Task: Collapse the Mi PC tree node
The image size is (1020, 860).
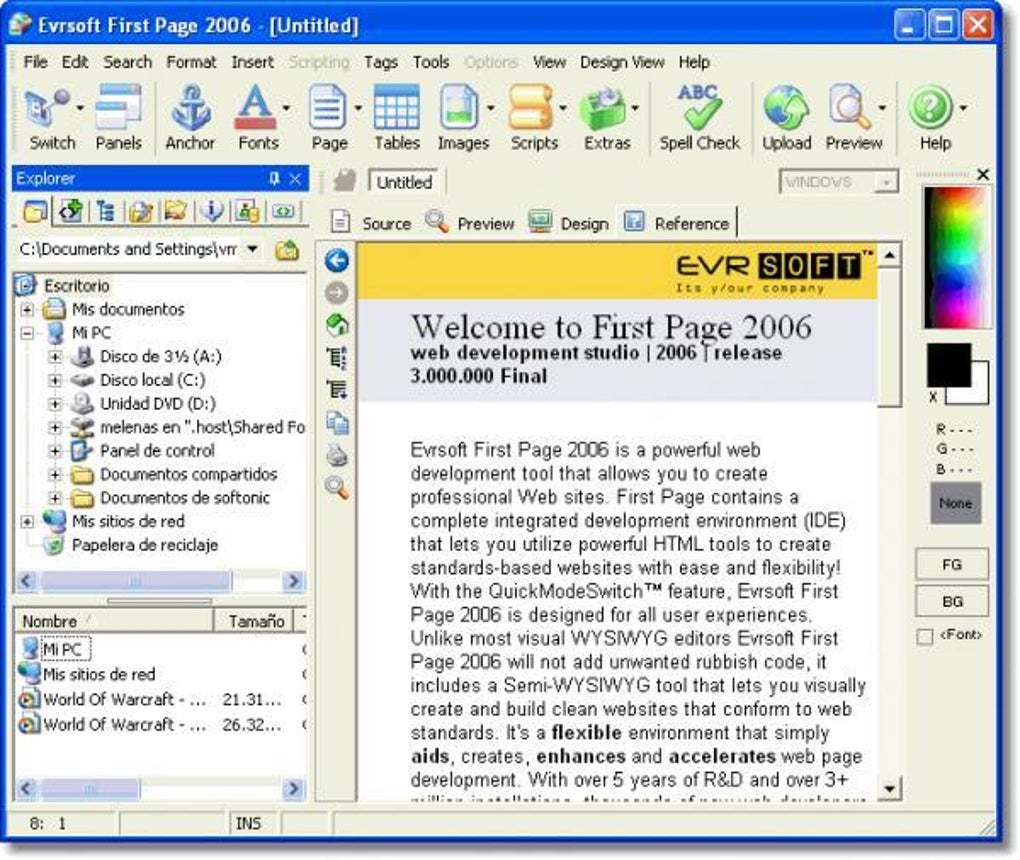Action: tap(27, 333)
